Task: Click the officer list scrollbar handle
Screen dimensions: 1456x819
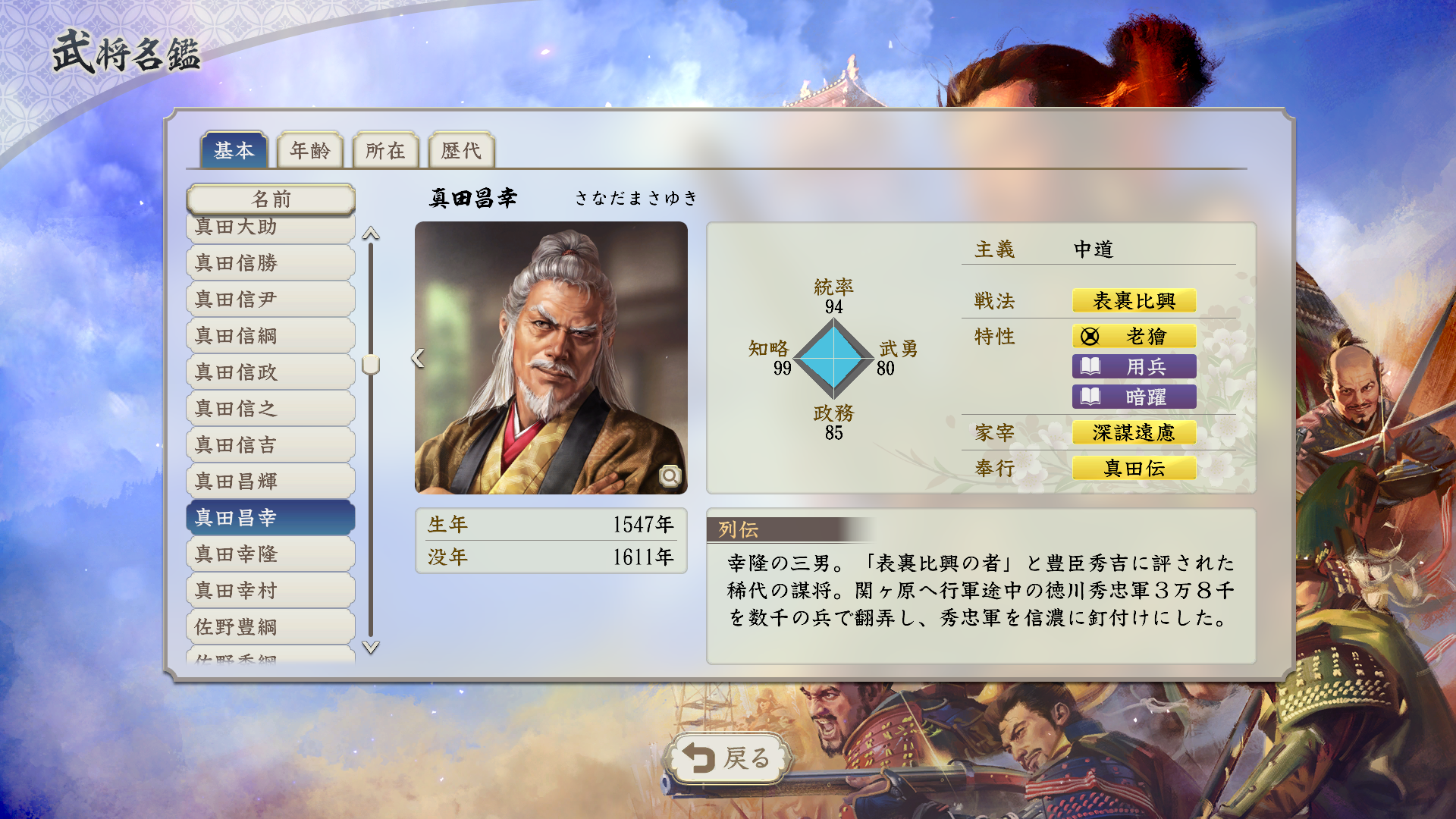Action: [x=371, y=365]
